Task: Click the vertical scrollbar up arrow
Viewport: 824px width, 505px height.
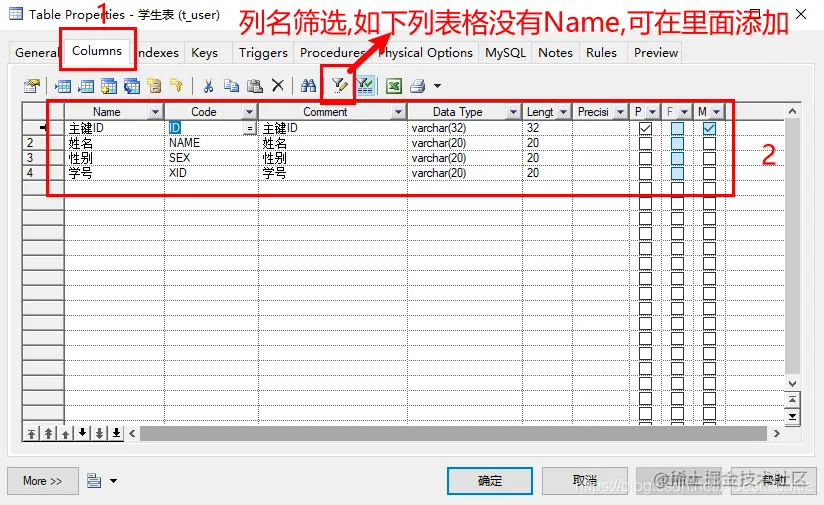Action: click(792, 111)
